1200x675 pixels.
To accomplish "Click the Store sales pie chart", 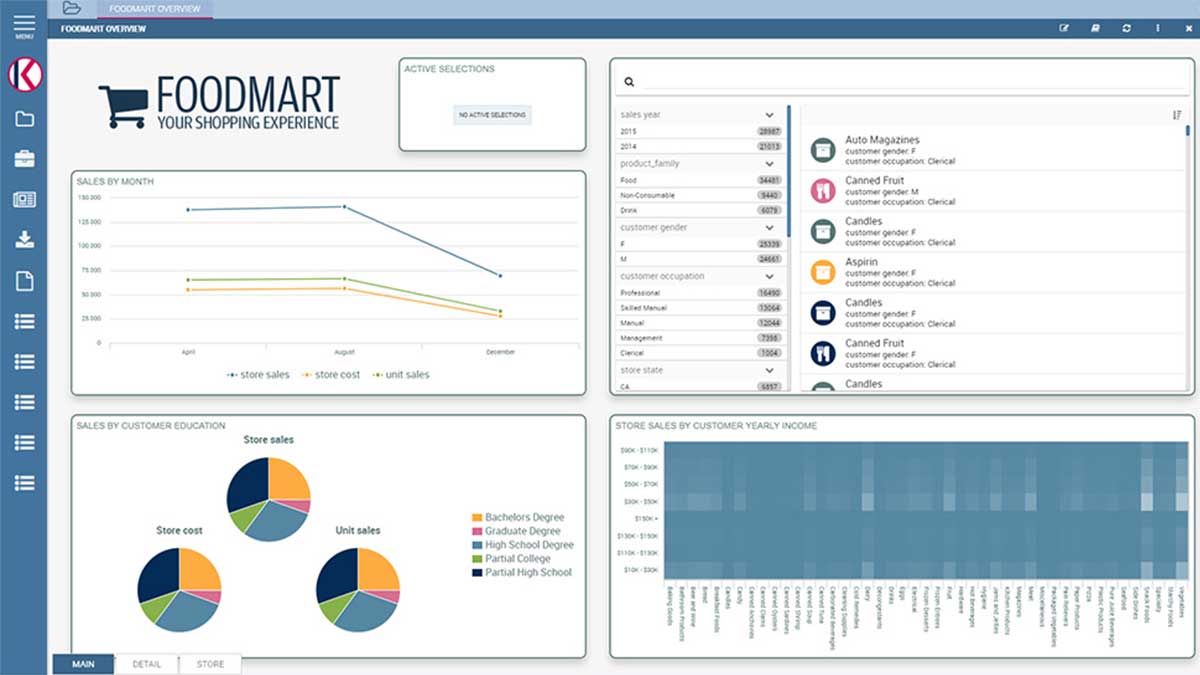I will click(268, 499).
